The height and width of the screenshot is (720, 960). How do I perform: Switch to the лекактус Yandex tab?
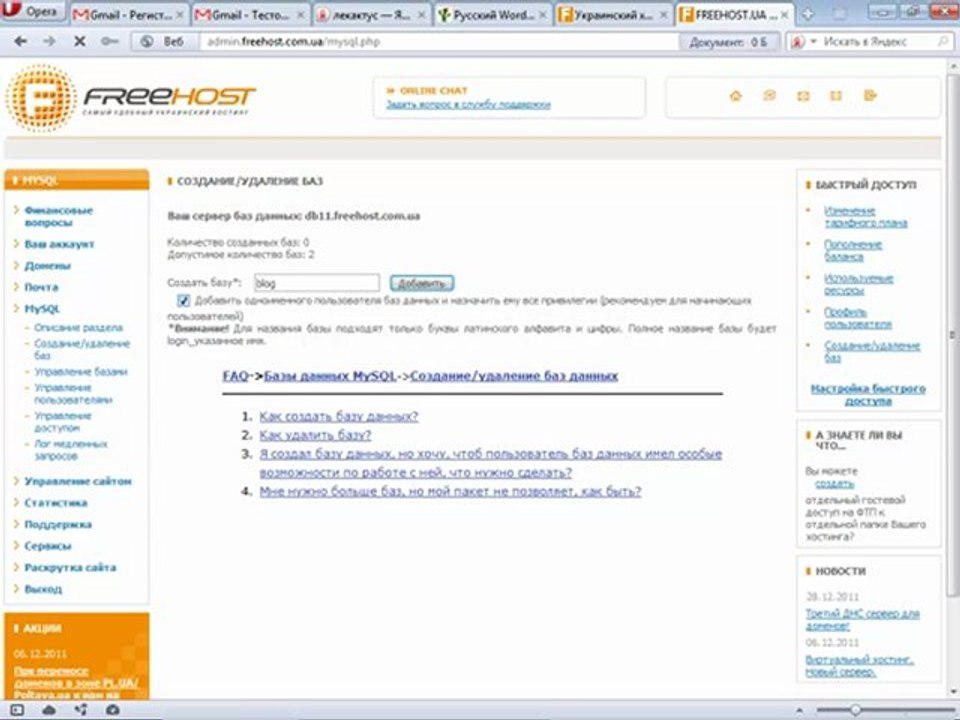pos(370,15)
